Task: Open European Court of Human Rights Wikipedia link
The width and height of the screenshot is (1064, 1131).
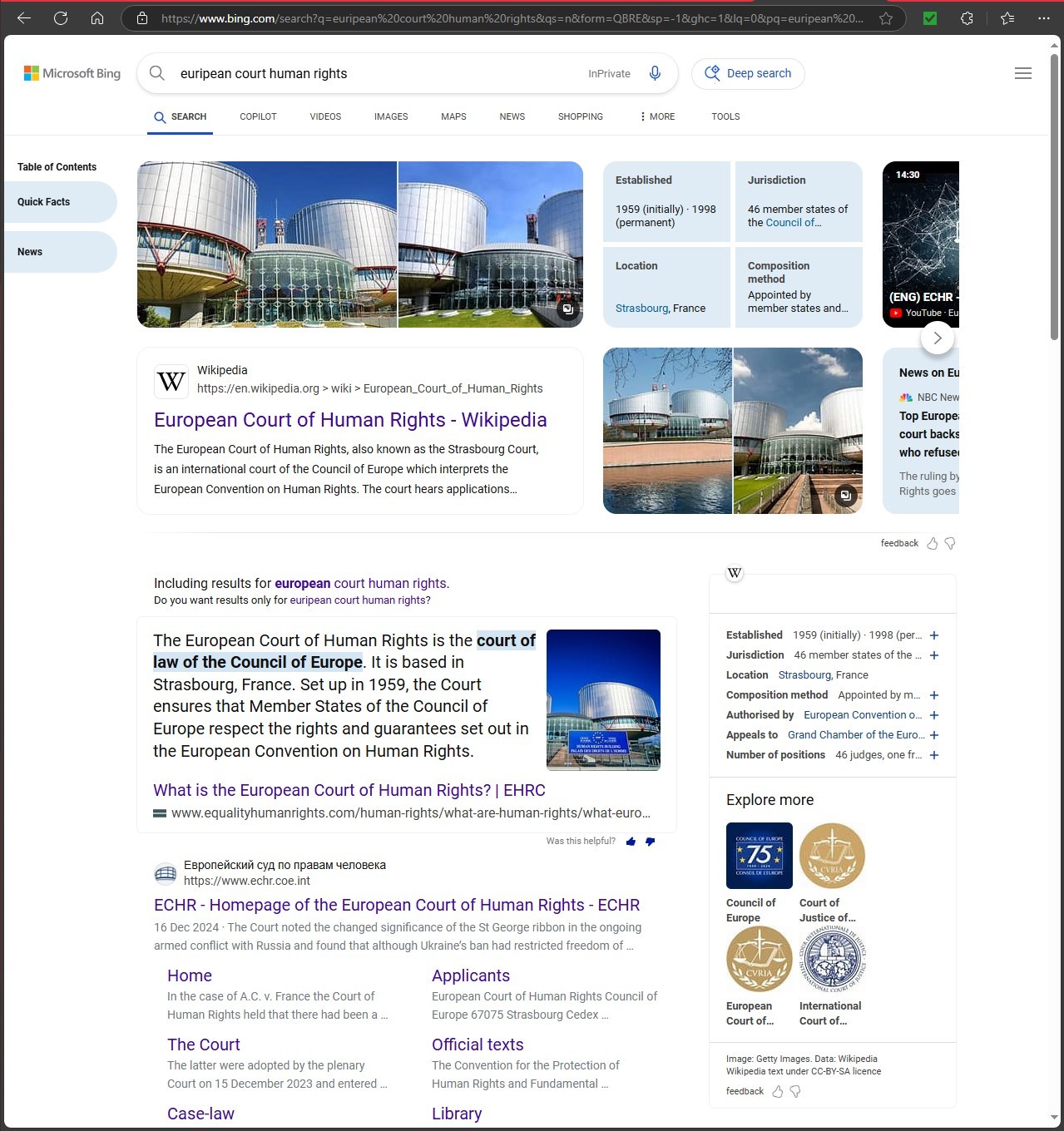Action: tap(350, 420)
